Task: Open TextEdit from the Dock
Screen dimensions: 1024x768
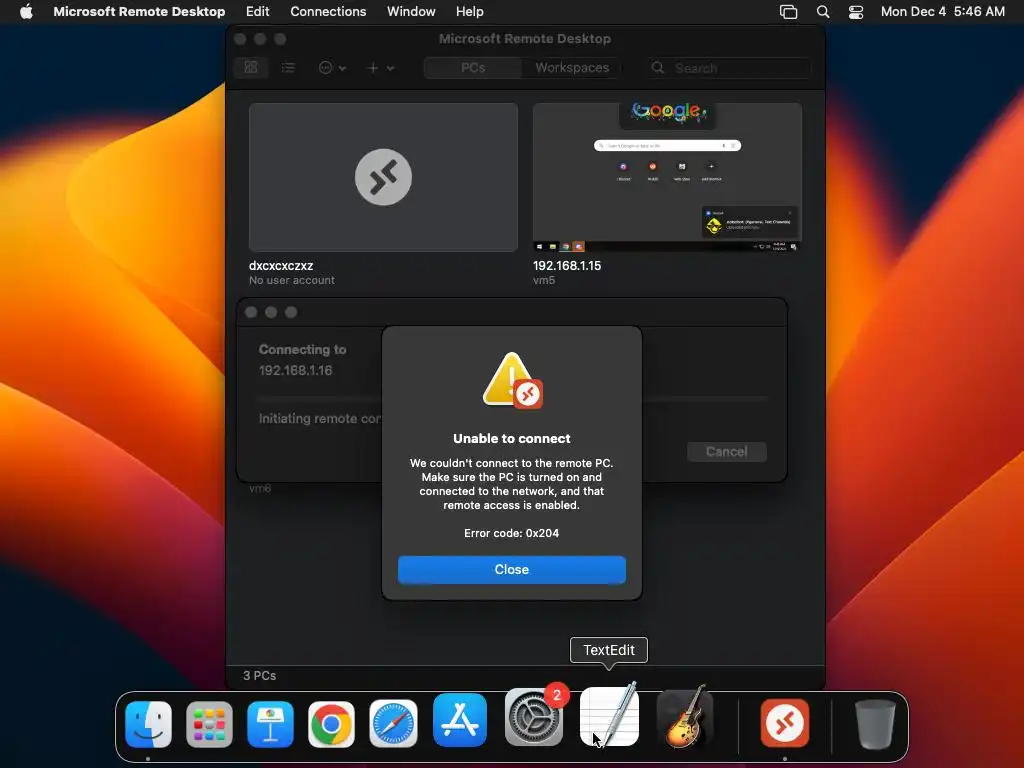Action: tap(609, 716)
